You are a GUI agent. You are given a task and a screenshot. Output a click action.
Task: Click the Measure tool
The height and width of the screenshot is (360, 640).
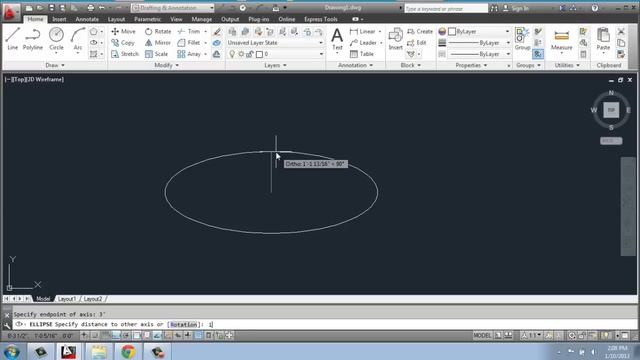pyautogui.click(x=561, y=40)
